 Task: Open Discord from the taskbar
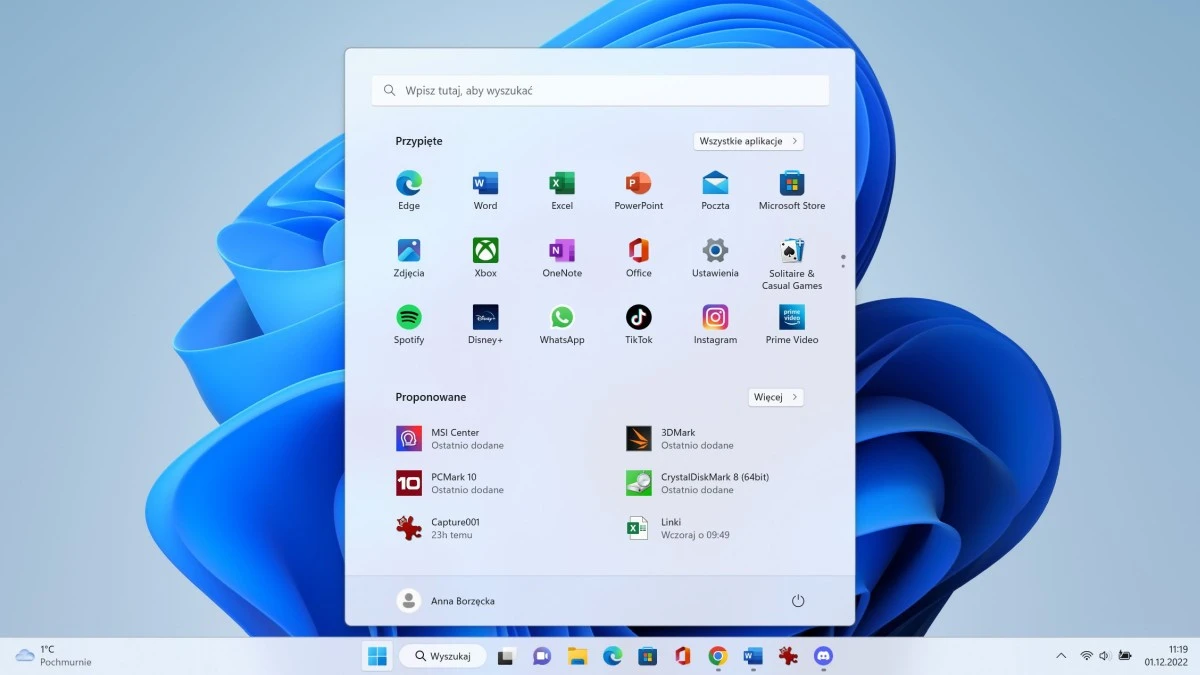pyautogui.click(x=822, y=656)
